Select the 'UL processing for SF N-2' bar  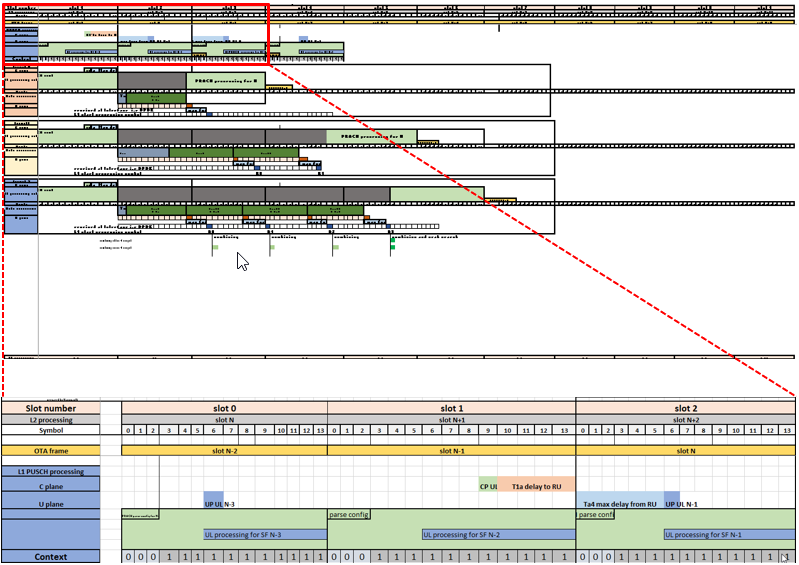(498, 534)
